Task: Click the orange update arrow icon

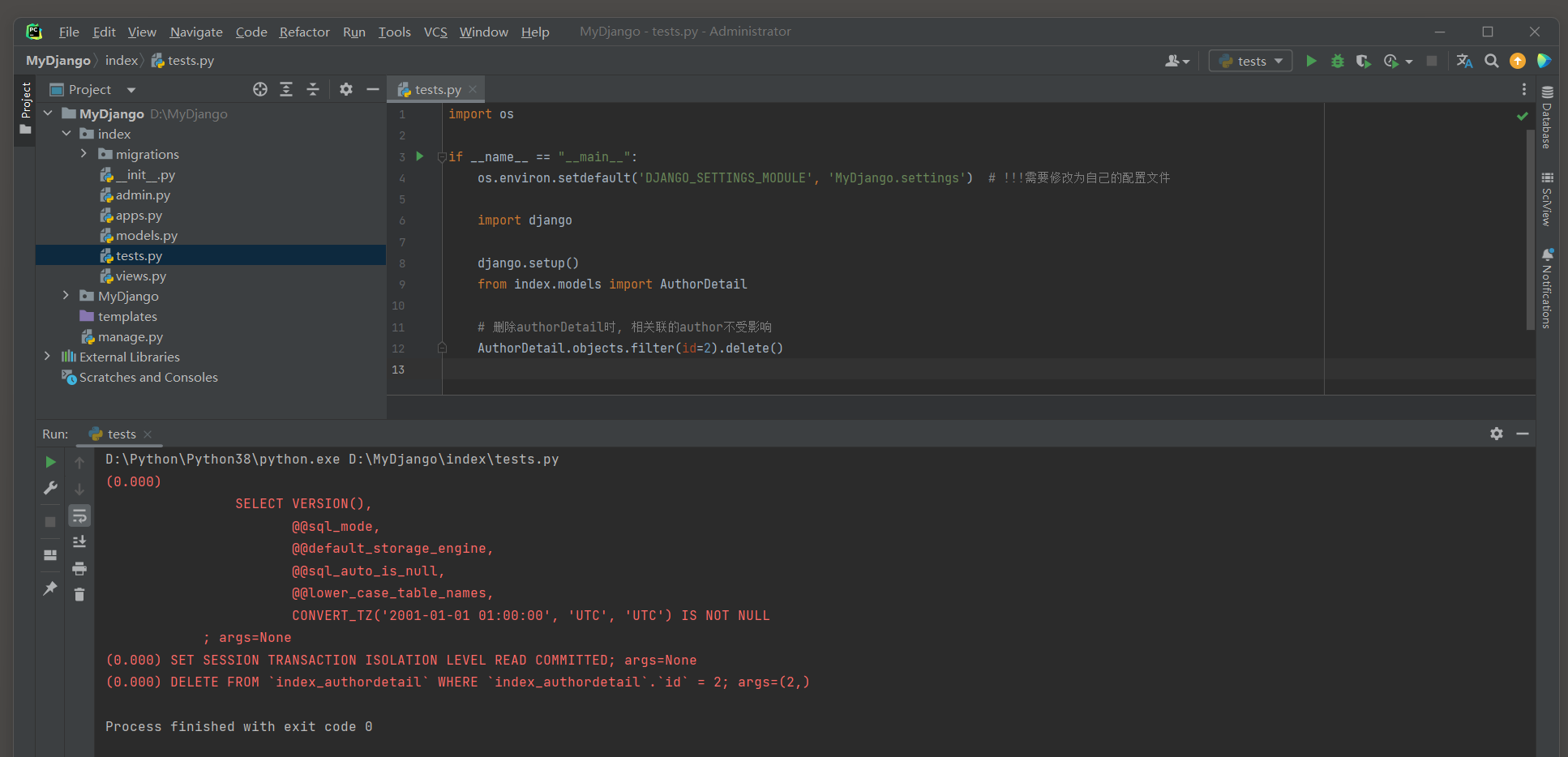Action: tap(1518, 61)
